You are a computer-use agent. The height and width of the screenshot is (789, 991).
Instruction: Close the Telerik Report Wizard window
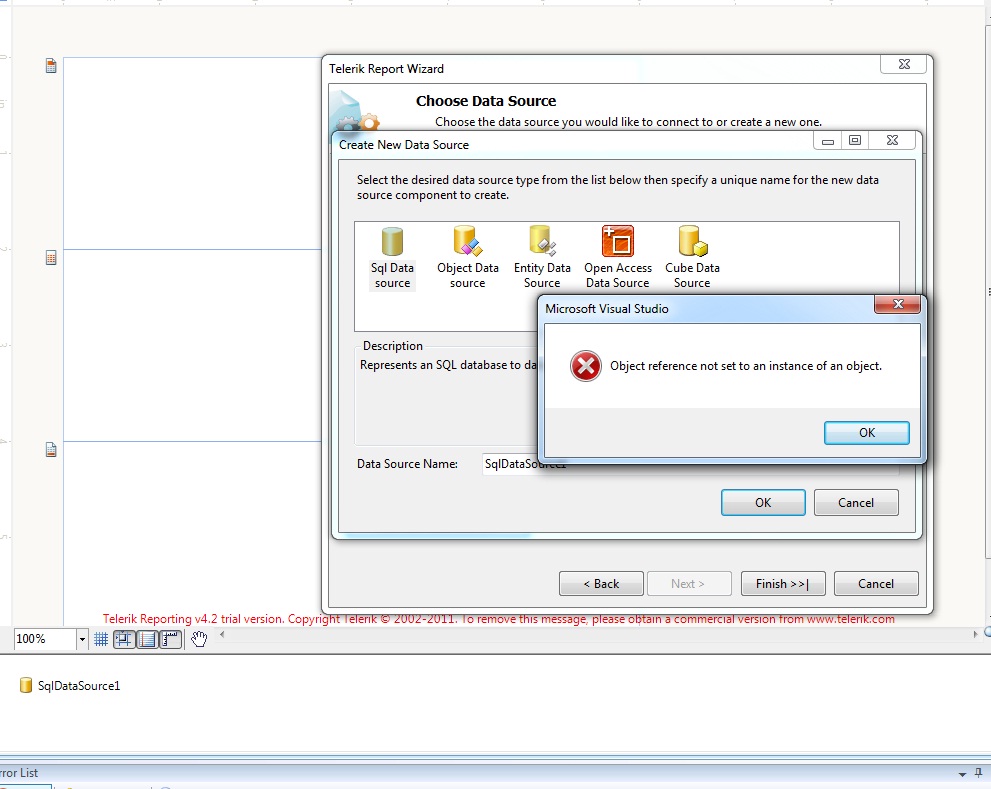pos(904,64)
